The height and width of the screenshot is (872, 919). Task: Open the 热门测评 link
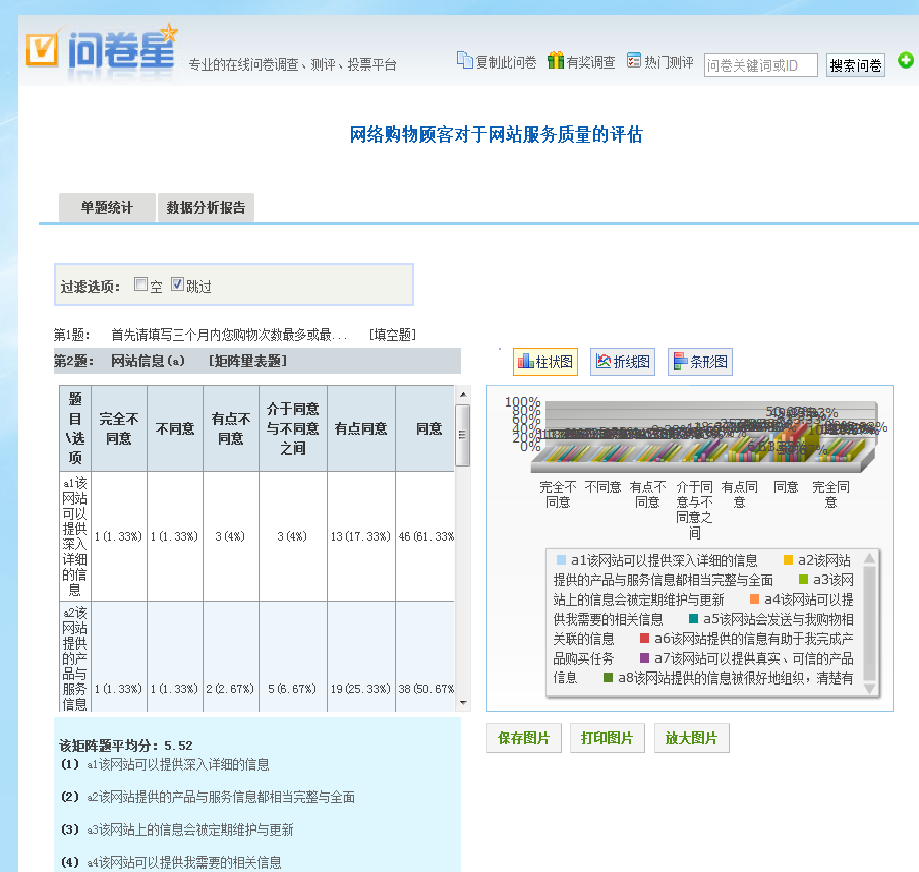coord(669,63)
